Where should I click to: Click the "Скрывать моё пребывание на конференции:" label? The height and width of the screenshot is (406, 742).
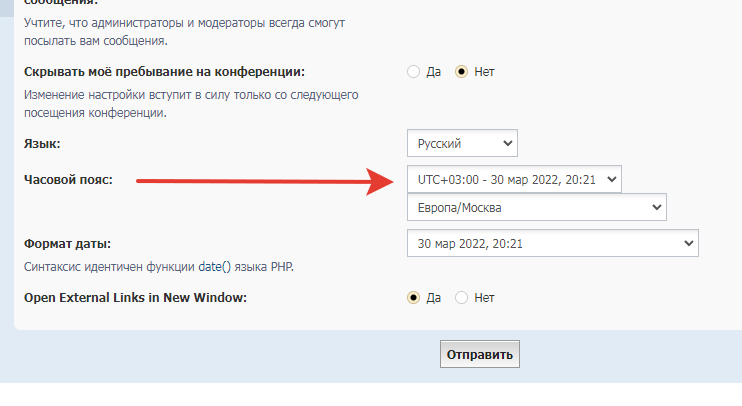[164, 72]
